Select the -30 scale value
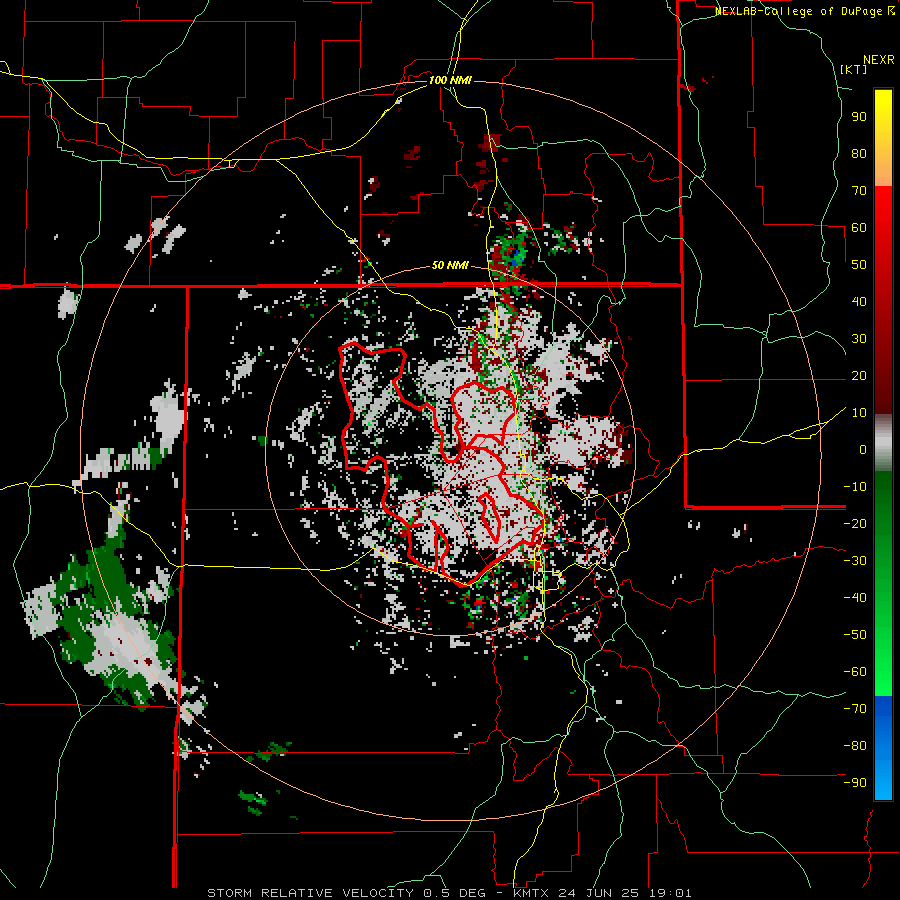The image size is (900, 900). (855, 561)
